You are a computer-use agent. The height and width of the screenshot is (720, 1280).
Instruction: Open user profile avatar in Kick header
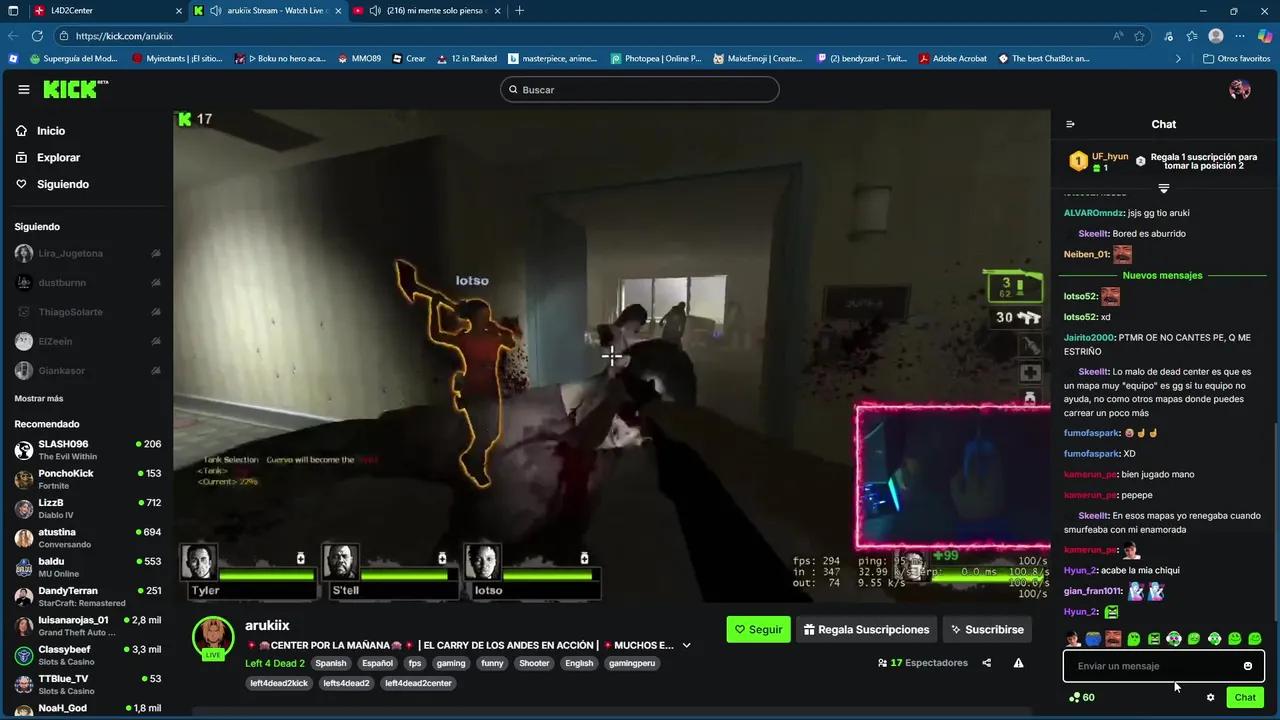point(1239,89)
